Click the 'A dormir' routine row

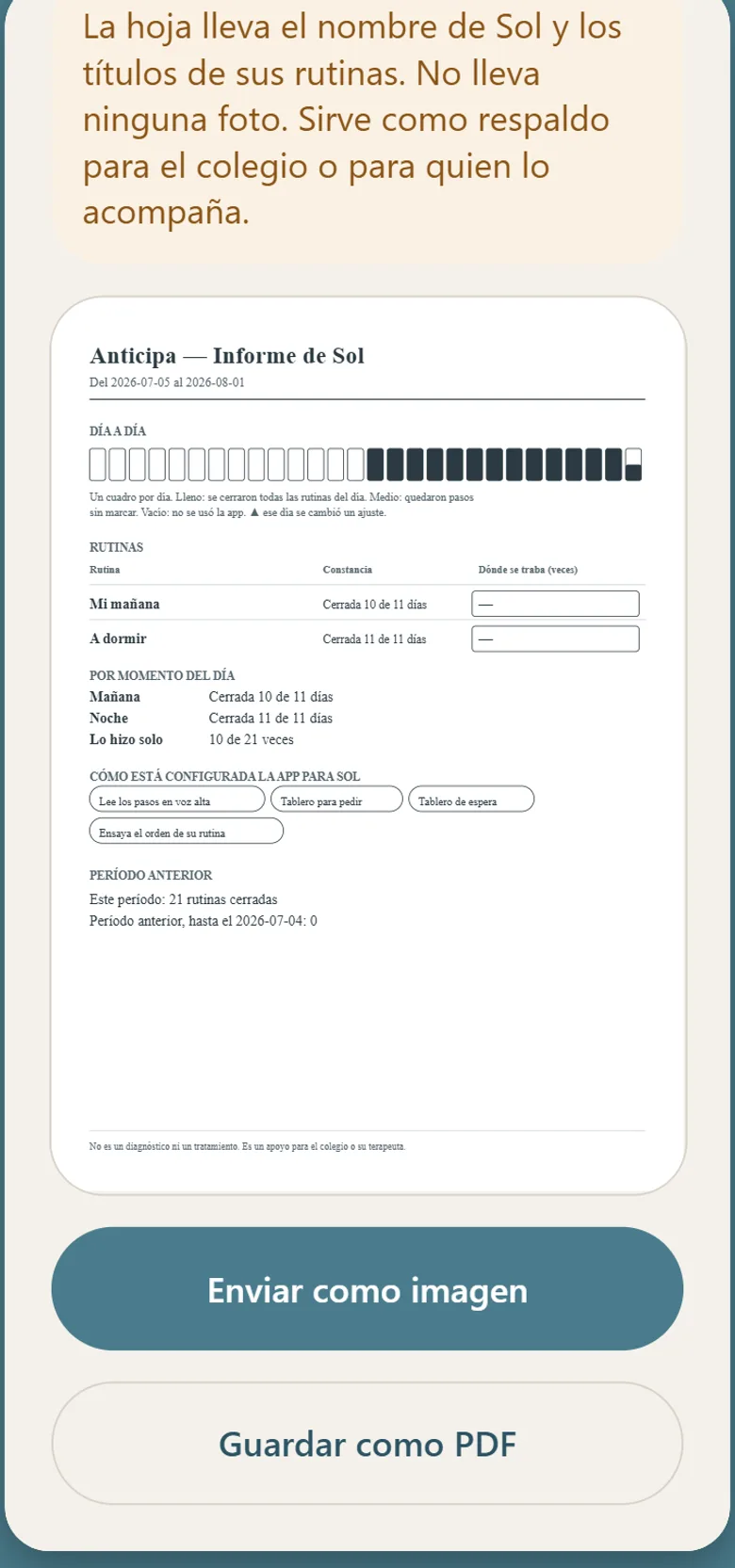367,639
